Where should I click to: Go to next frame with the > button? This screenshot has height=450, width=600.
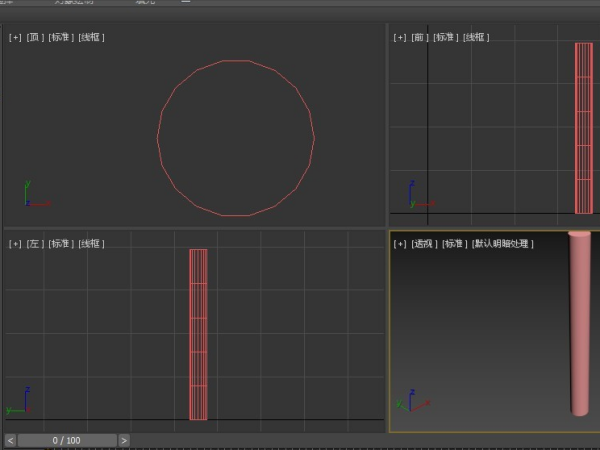[x=124, y=440]
